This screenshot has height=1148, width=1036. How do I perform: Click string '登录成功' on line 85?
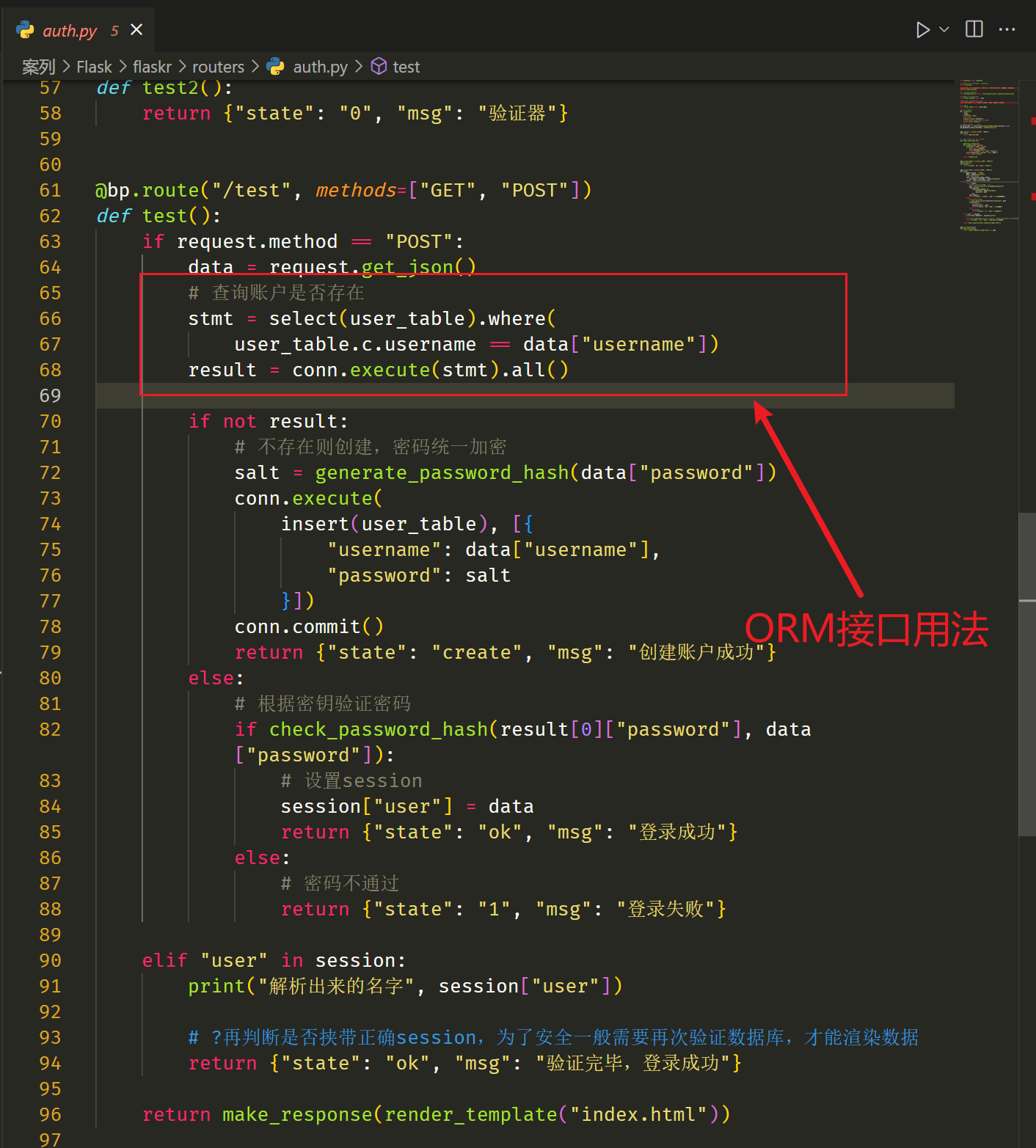pyautogui.click(x=677, y=833)
